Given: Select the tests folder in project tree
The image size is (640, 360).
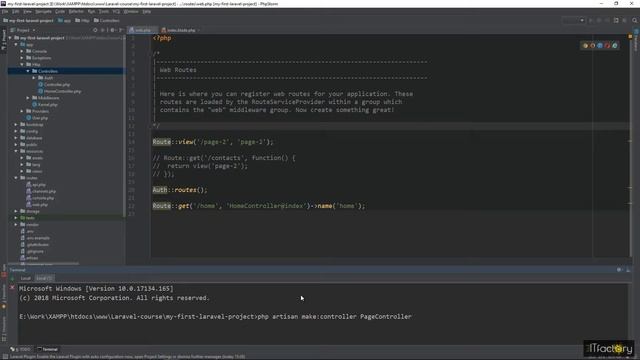Looking at the screenshot, I should 27,218.
